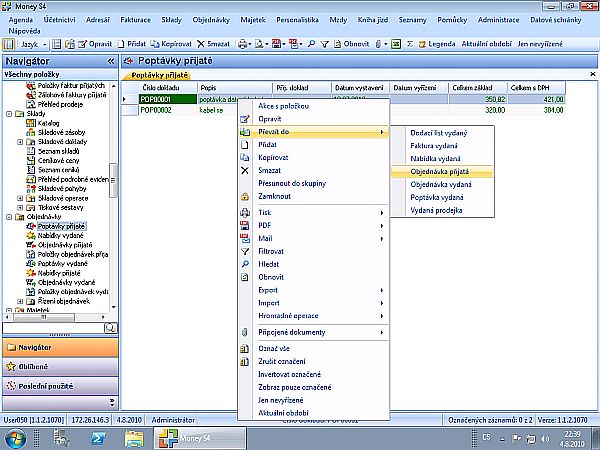Collapse the Objednávky tree node
The width and height of the screenshot is (600, 450).
[9, 217]
